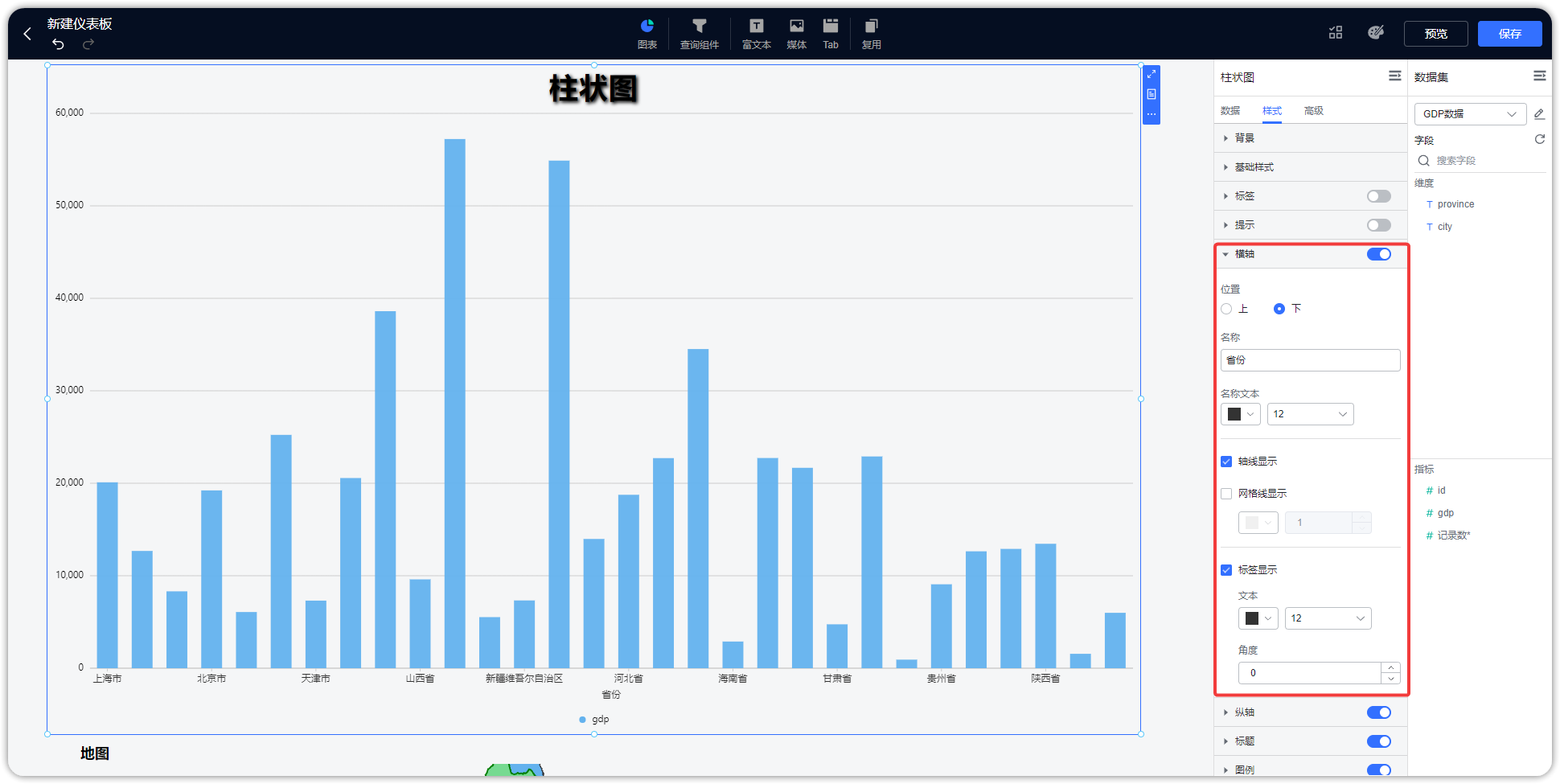Click the 新建仪表板 dashboard name
1560x784 pixels.
pos(80,23)
